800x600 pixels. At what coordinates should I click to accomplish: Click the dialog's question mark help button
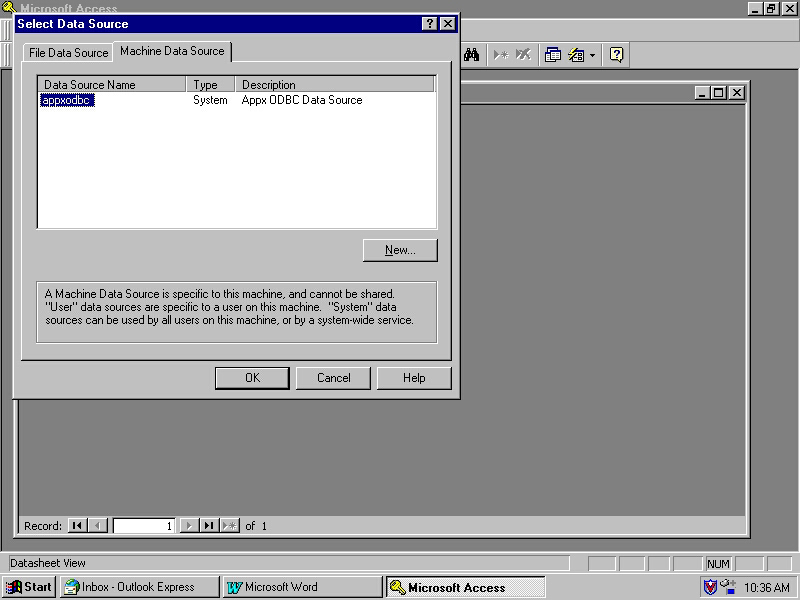pos(430,23)
